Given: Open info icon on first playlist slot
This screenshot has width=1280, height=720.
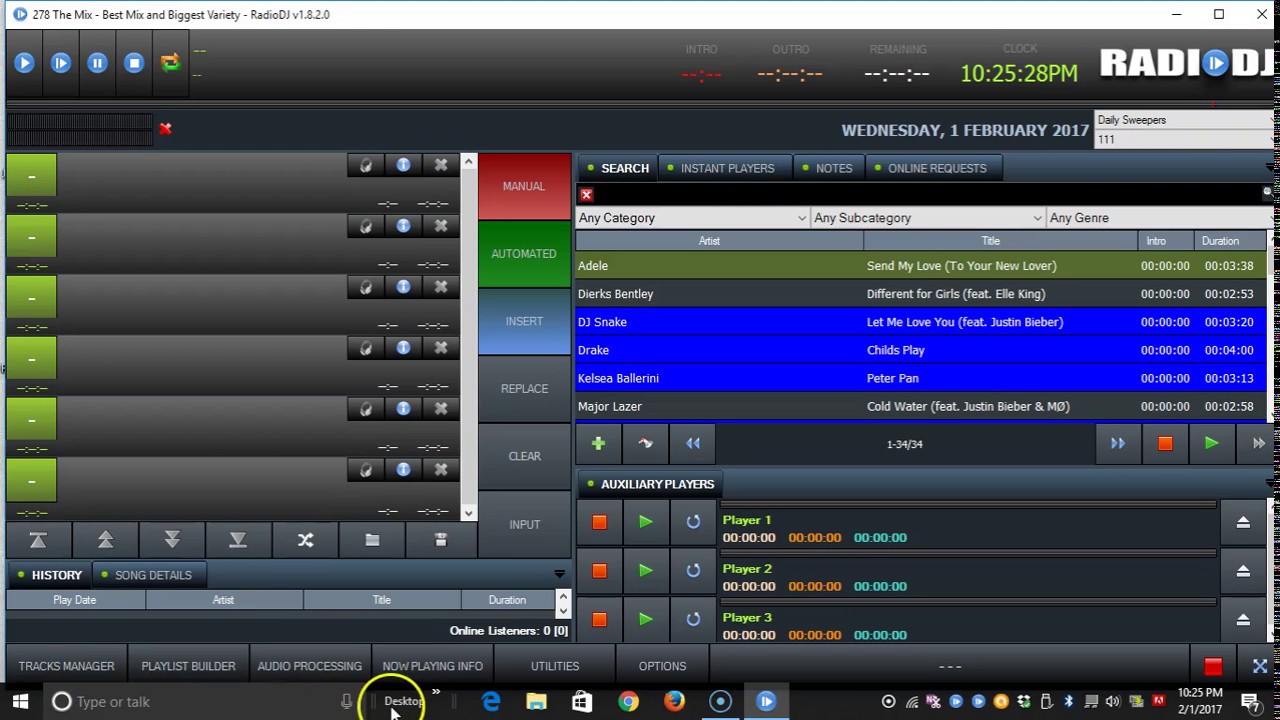Looking at the screenshot, I should (x=403, y=165).
